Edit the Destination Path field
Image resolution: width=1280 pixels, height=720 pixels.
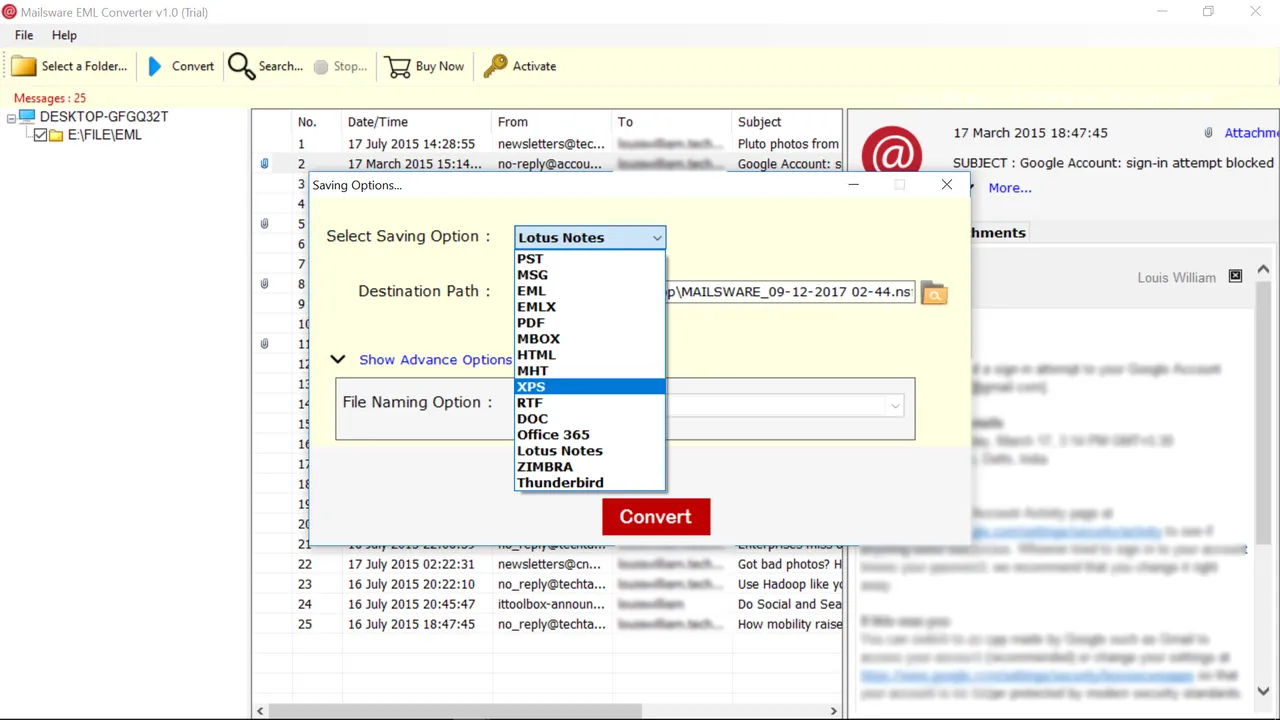pos(789,292)
